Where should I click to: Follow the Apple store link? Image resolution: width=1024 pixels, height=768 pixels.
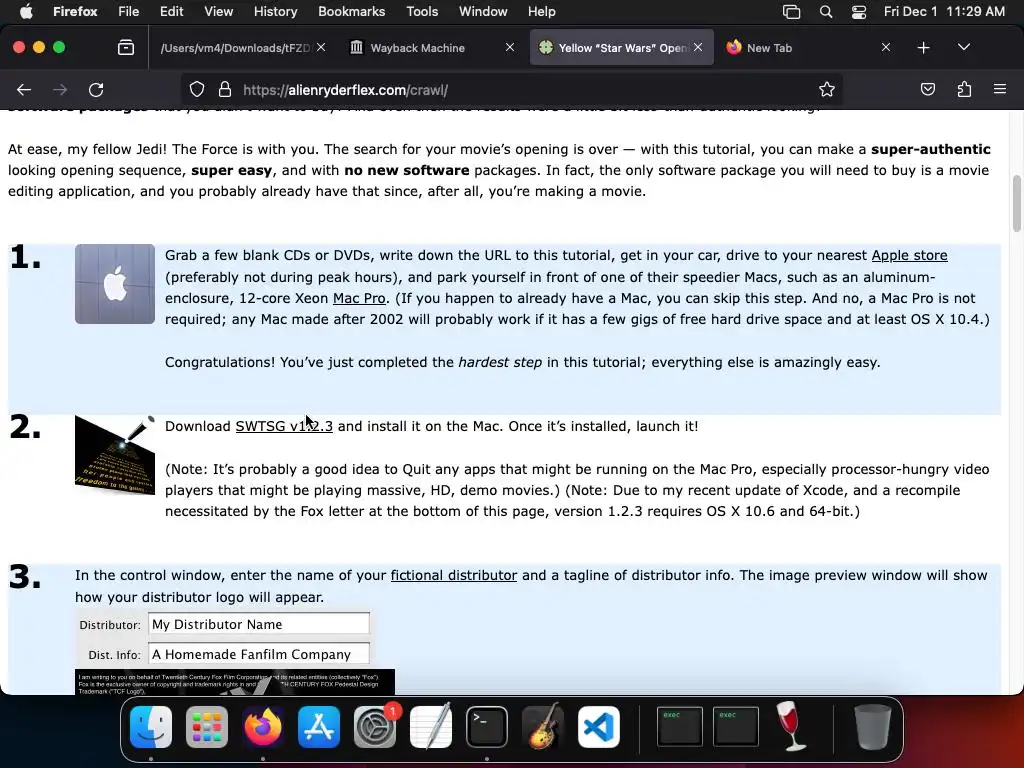[x=909, y=255]
